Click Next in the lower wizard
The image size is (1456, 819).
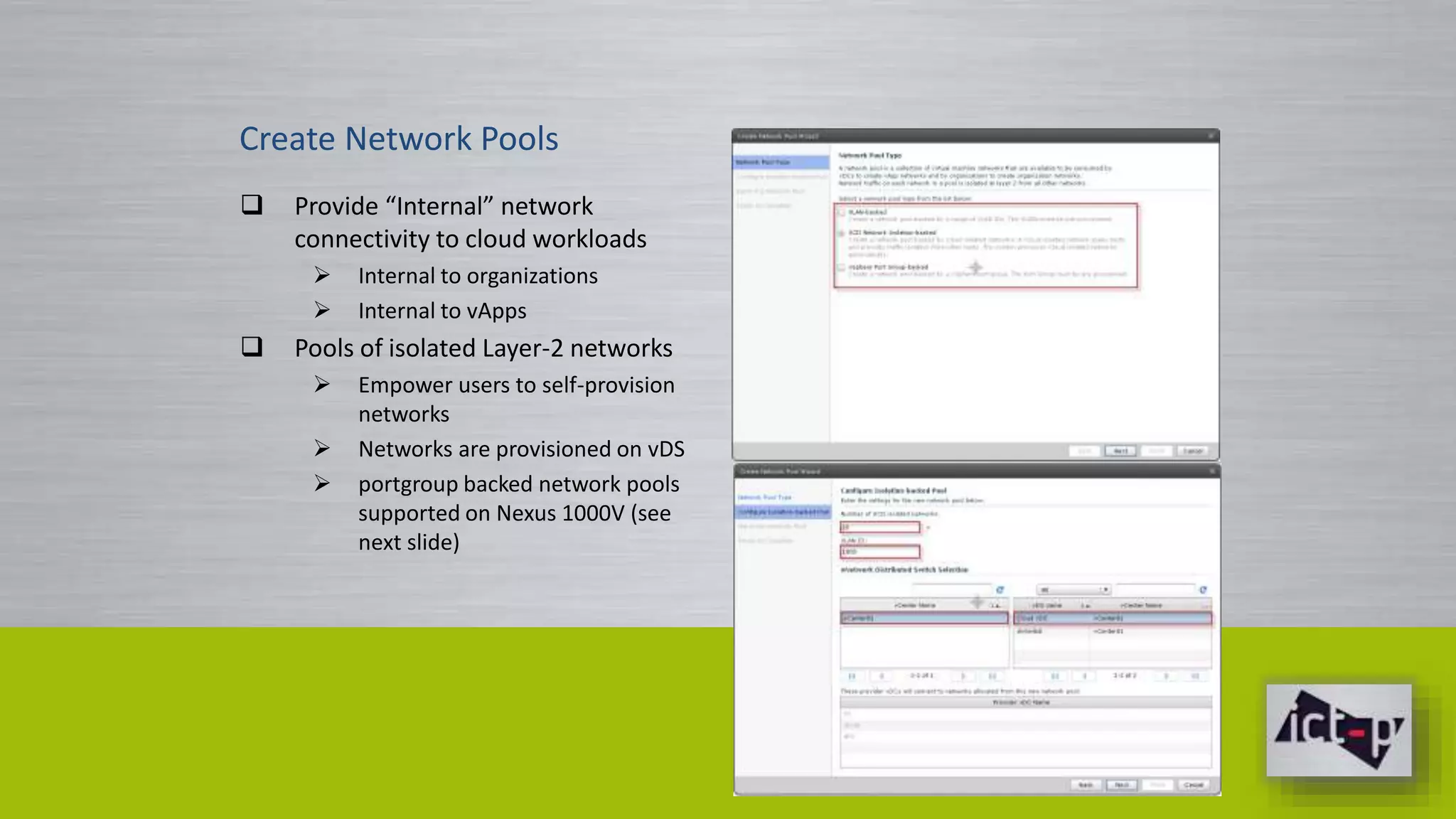1122,785
